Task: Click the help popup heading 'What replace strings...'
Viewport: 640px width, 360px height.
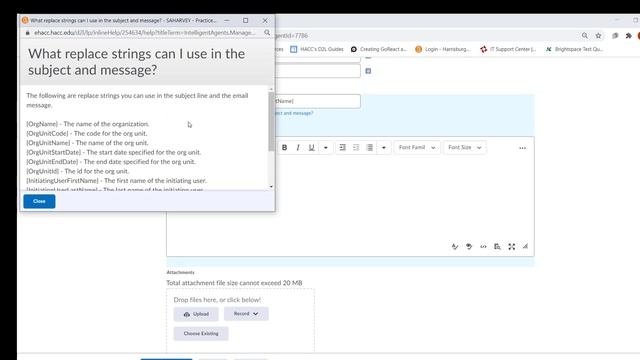Action: click(x=136, y=62)
